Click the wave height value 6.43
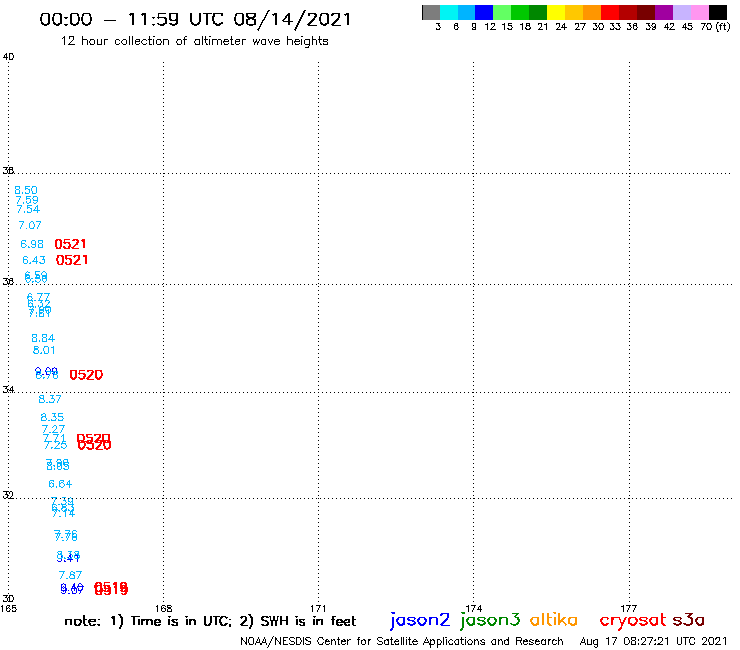The height and width of the screenshot is (650, 740). point(34,260)
